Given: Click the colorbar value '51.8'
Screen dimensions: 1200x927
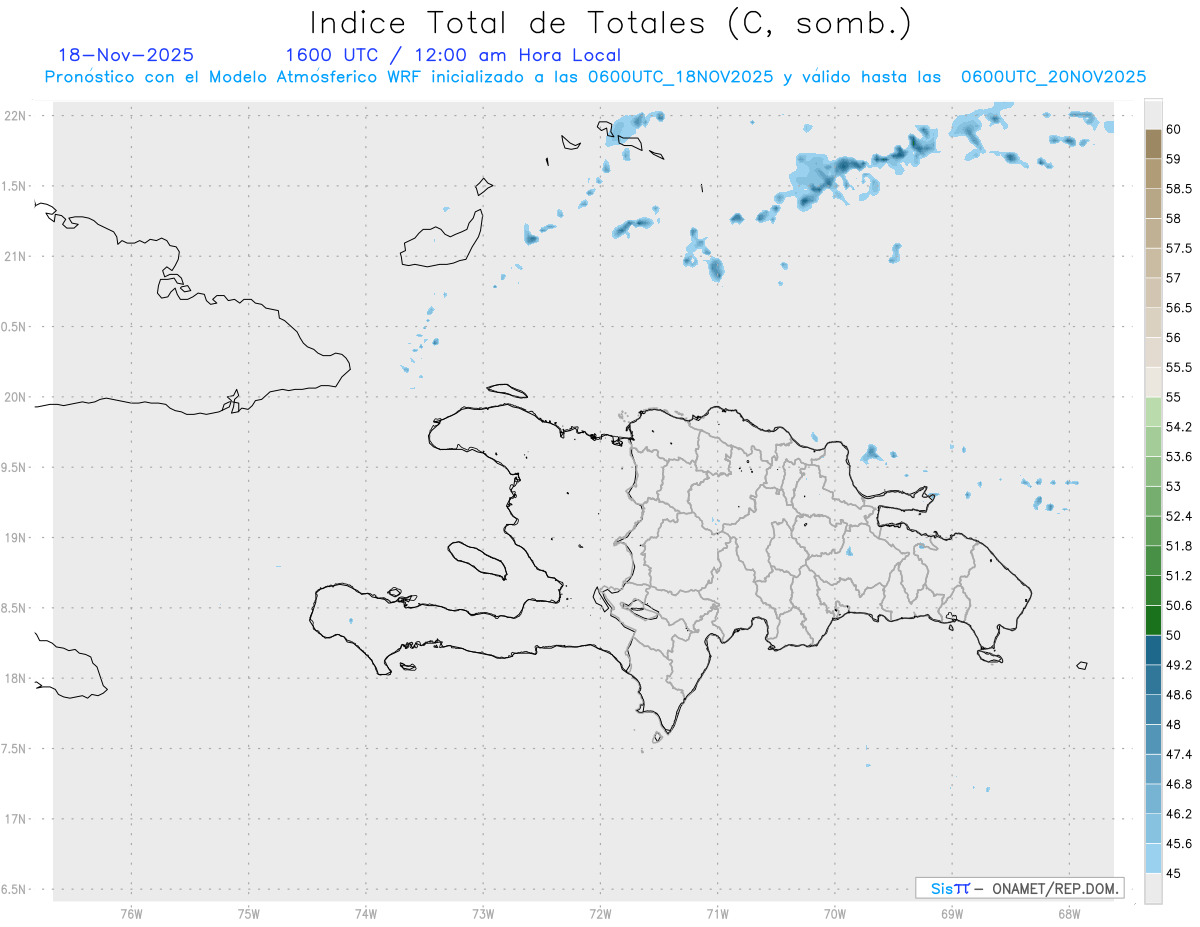Looking at the screenshot, I should pos(1179,546).
